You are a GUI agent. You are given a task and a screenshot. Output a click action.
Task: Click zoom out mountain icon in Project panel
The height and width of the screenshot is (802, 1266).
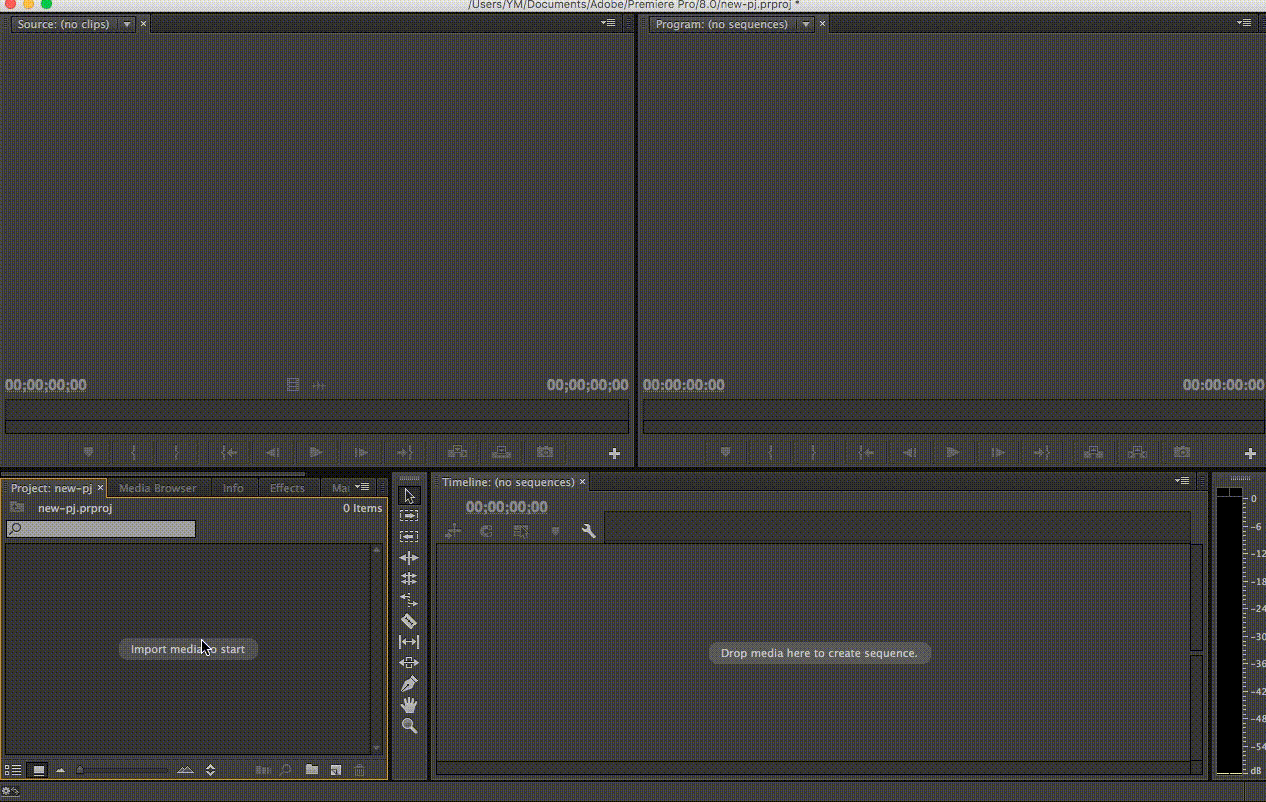[61, 770]
